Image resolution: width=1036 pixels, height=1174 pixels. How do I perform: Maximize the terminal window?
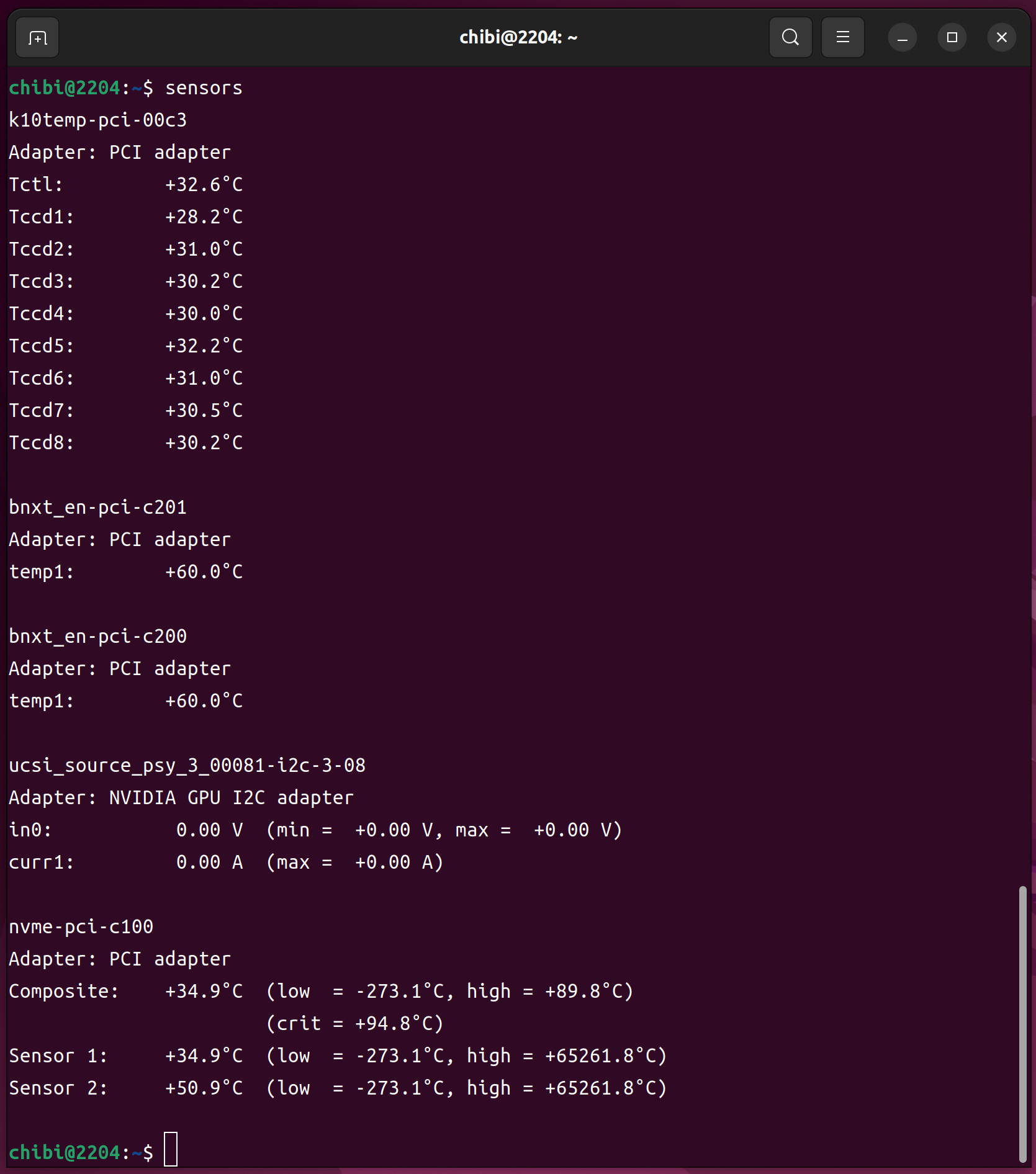tap(952, 38)
